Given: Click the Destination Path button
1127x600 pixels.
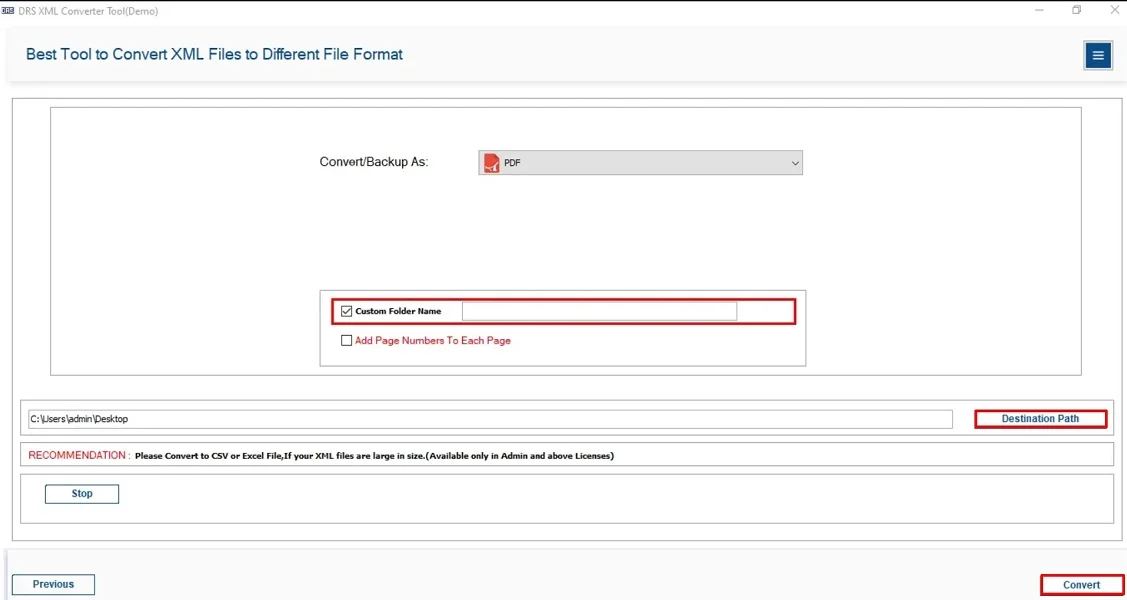Looking at the screenshot, I should pos(1040,419).
